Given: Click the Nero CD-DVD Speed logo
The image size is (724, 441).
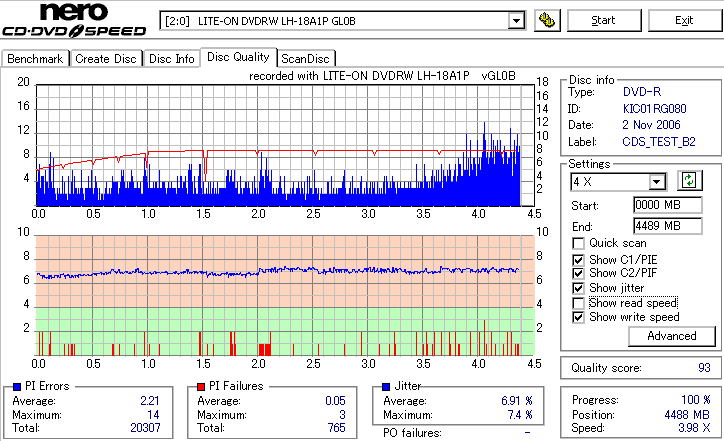Looking at the screenshot, I should click(x=74, y=20).
